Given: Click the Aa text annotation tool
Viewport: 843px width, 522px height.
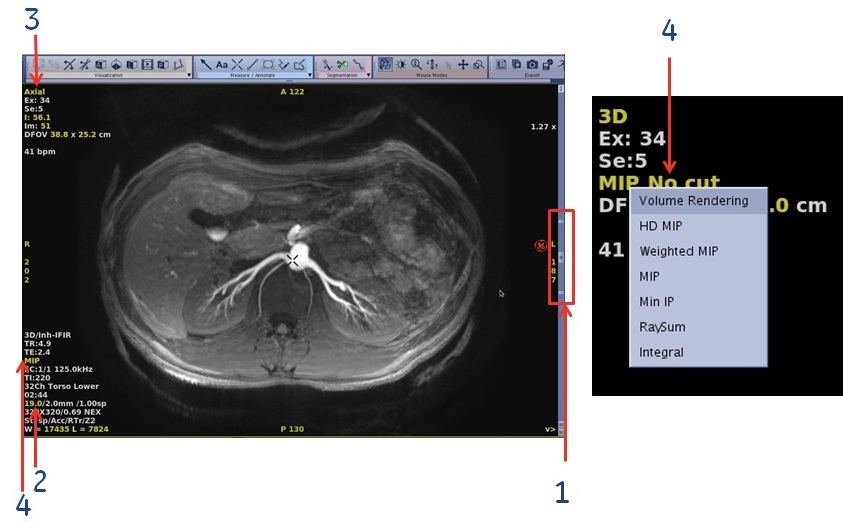Looking at the screenshot, I should click(221, 64).
